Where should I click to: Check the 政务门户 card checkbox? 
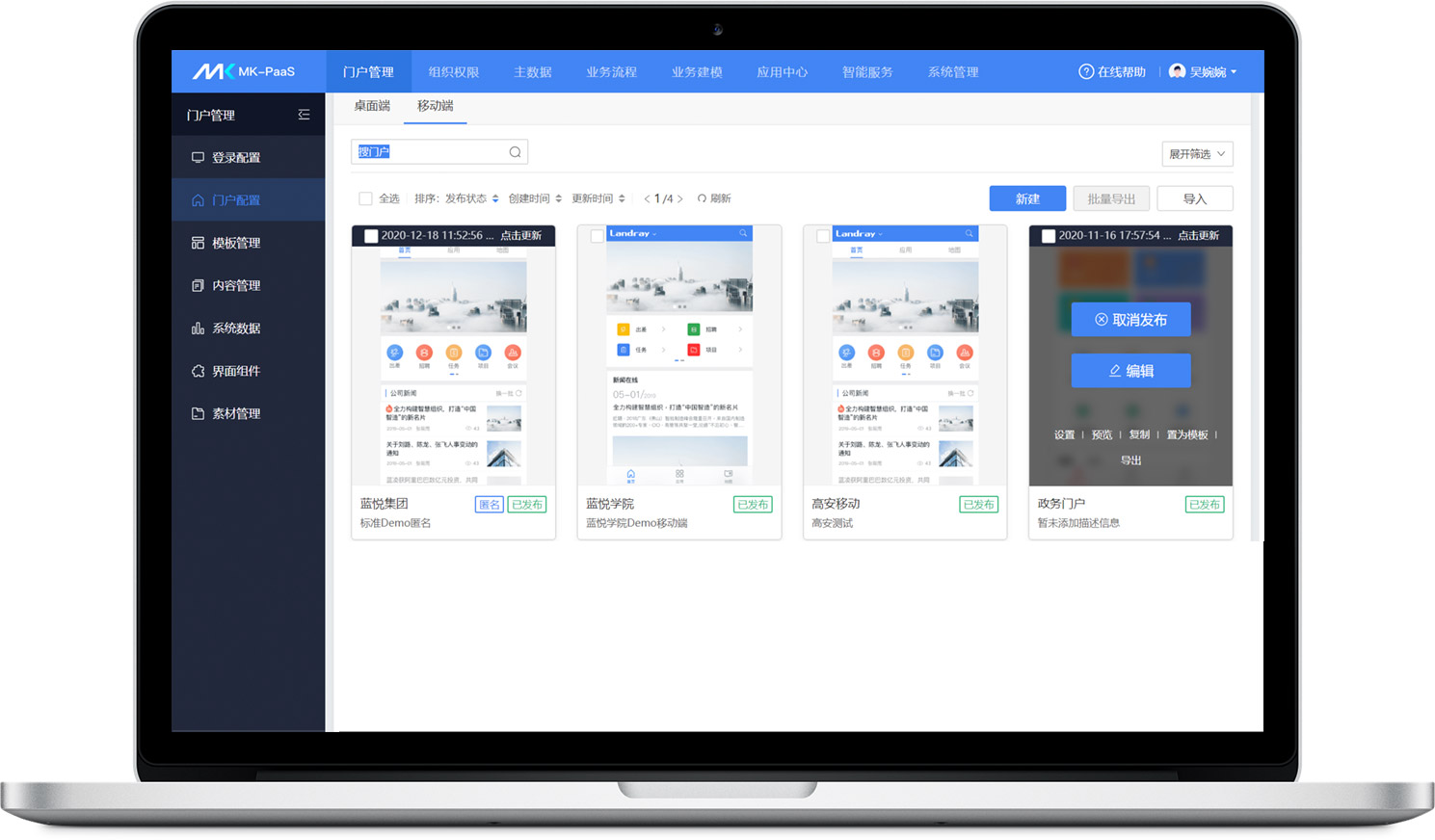tap(1049, 236)
